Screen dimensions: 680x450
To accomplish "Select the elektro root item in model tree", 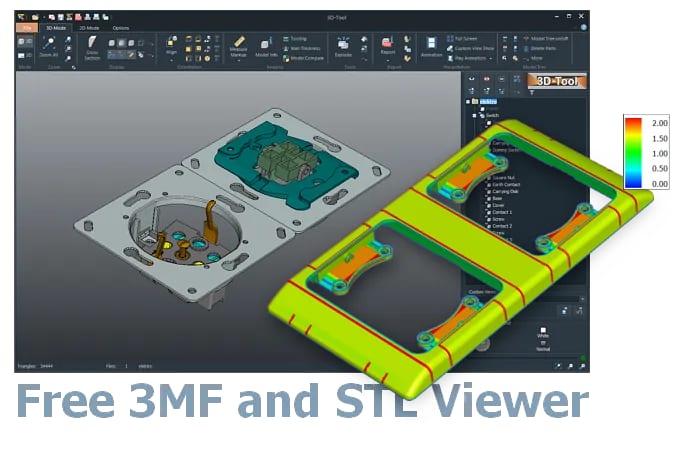I will (x=488, y=101).
